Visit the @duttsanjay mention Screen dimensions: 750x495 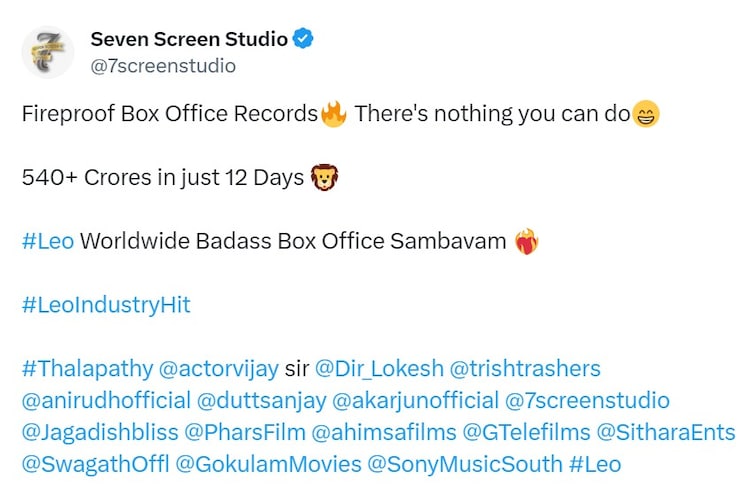(x=260, y=400)
